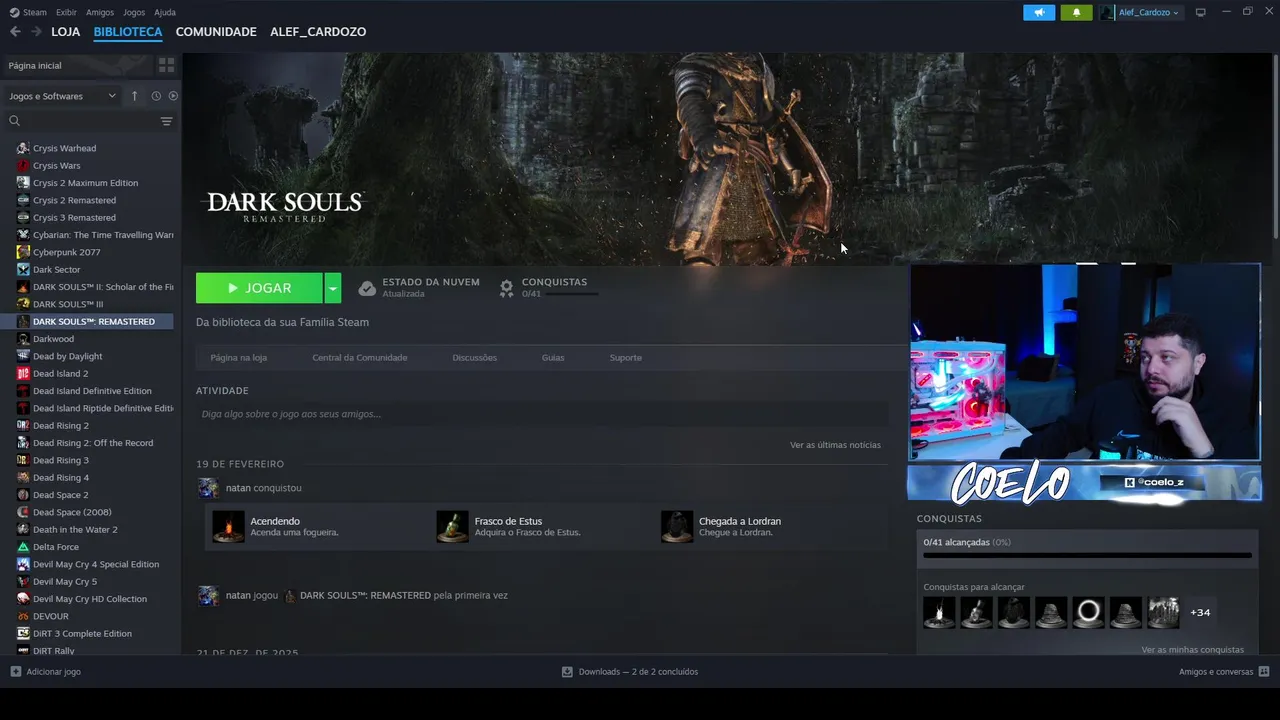The image size is (1280, 720).
Task: Click the forward navigation arrow
Action: pos(36,32)
